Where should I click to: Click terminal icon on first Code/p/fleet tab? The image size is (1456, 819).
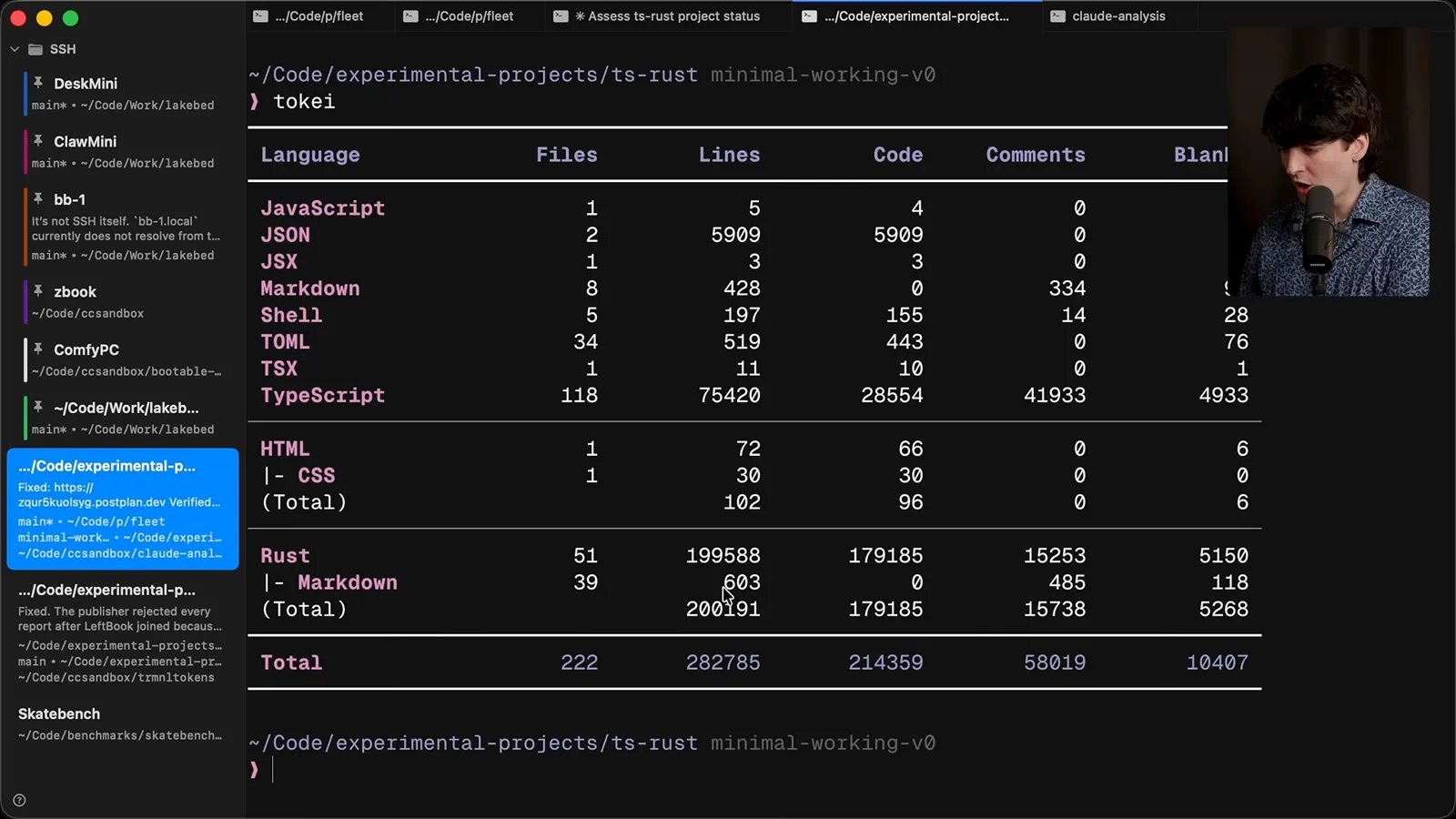pos(260,16)
